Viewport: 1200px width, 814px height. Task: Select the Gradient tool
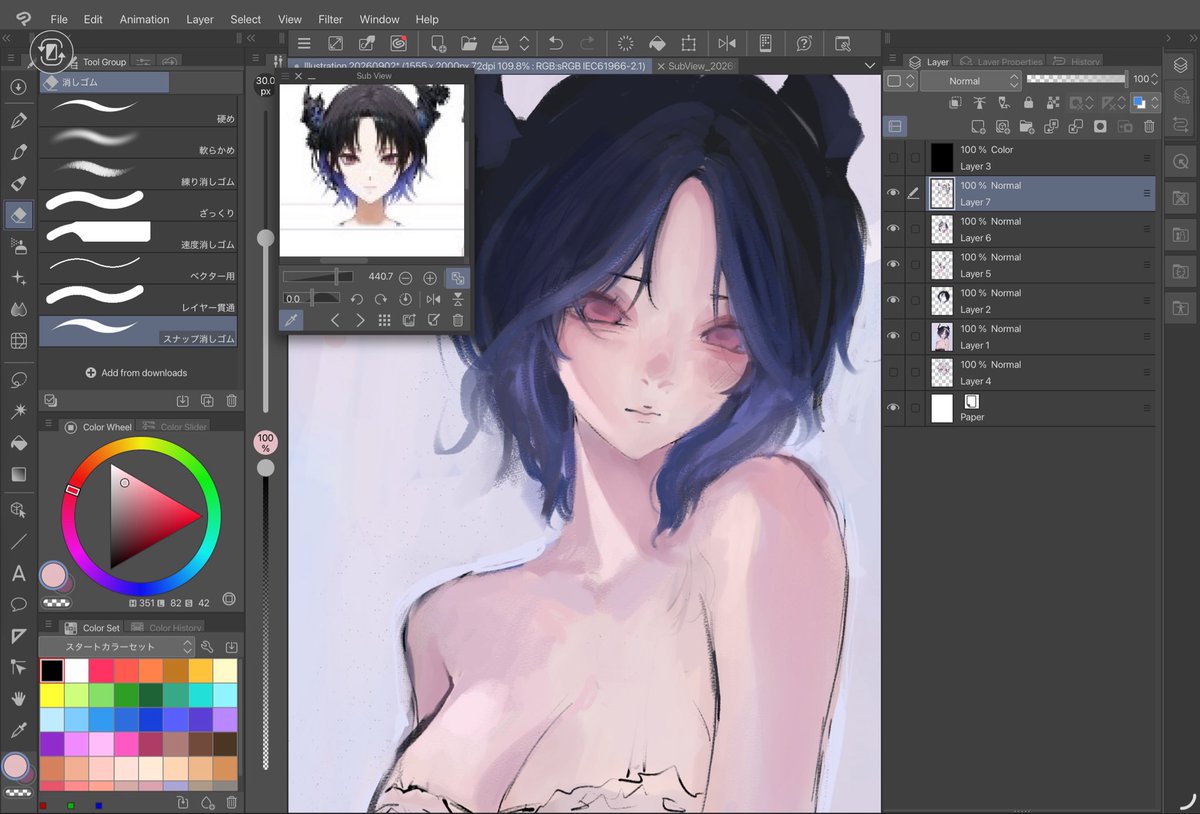click(x=18, y=474)
